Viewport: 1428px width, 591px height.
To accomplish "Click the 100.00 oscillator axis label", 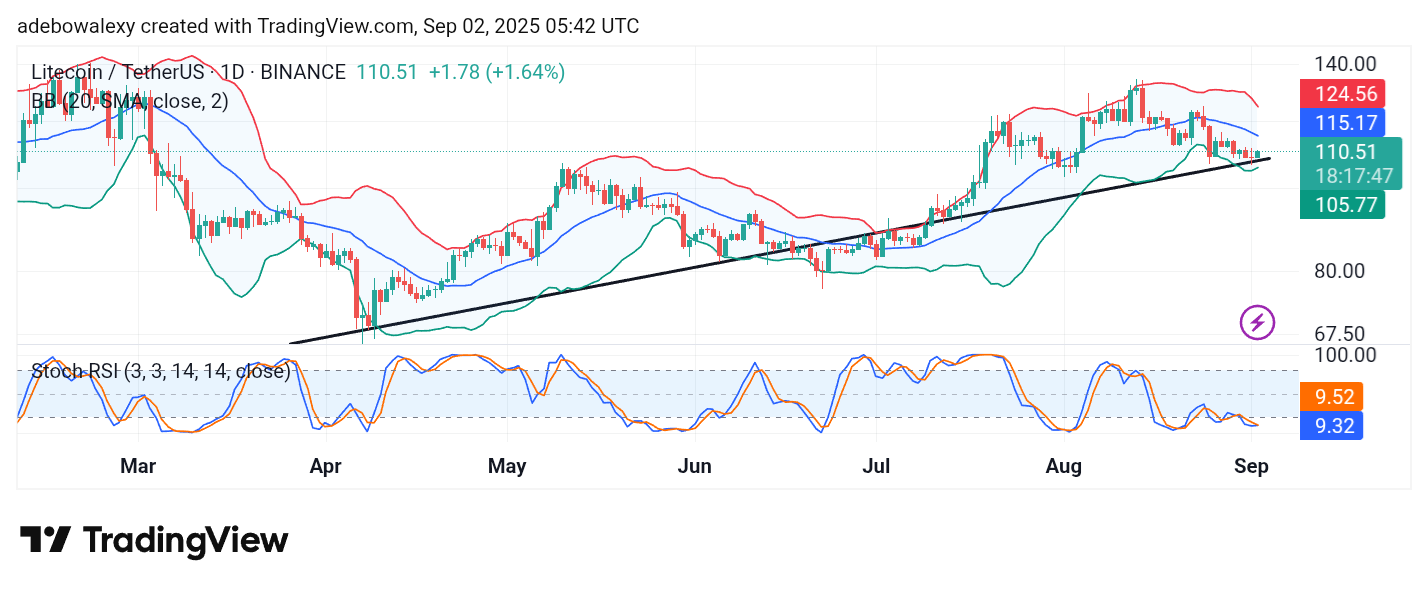I will pos(1344,355).
